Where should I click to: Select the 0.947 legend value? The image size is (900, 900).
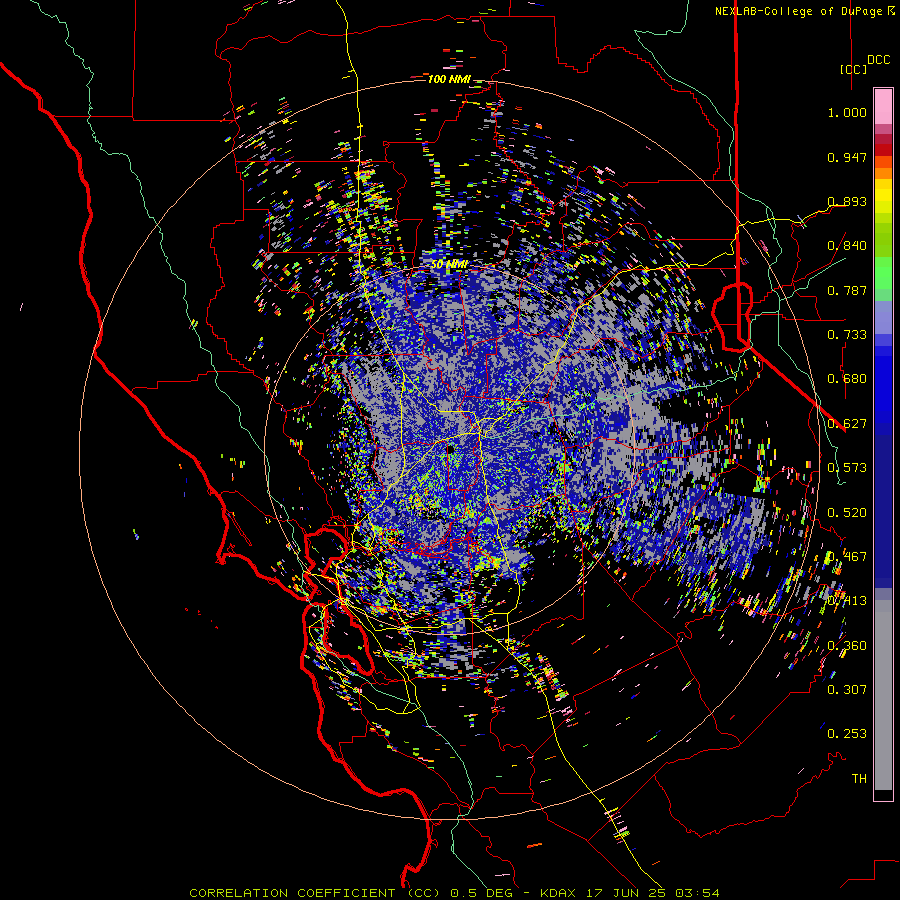pyautogui.click(x=847, y=157)
